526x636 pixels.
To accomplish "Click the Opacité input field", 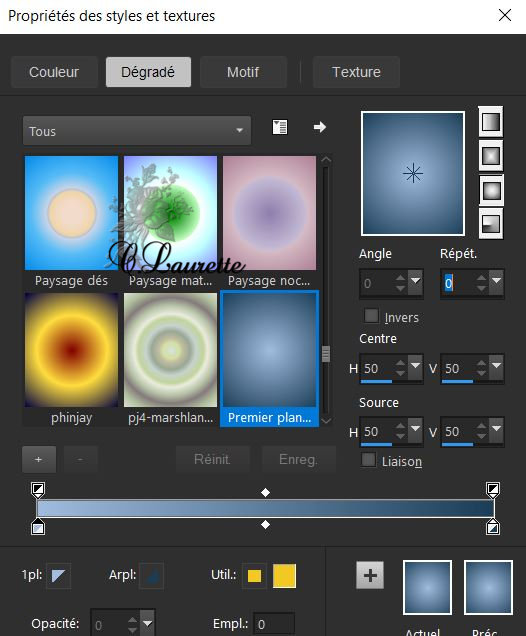I will coord(109,624).
